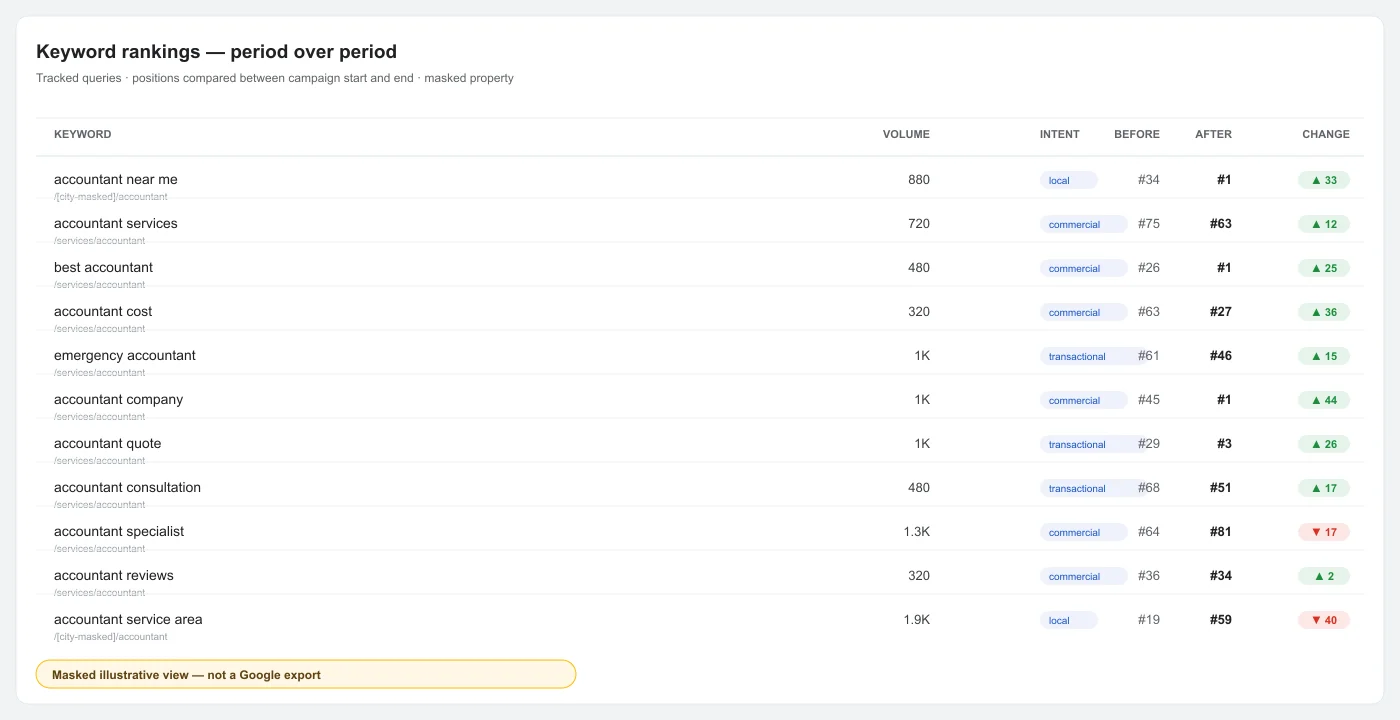This screenshot has width=1400, height=720.
Task: Click the 880 volume value
Action: (x=919, y=180)
